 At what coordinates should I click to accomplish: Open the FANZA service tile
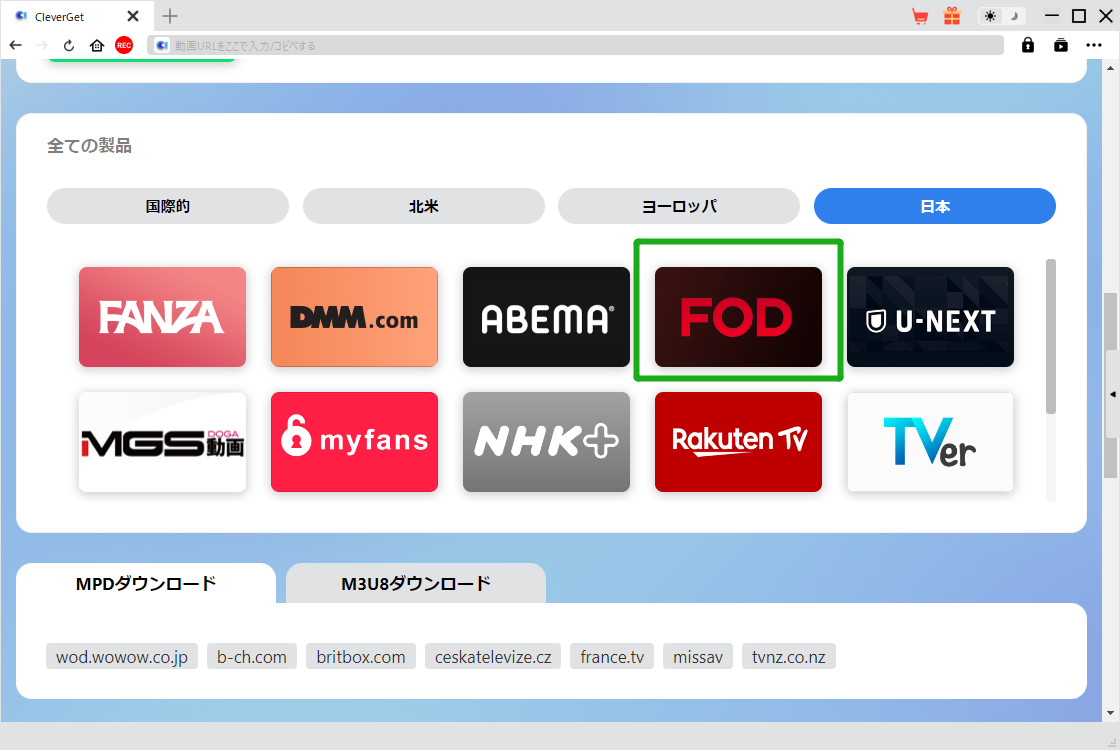[162, 317]
